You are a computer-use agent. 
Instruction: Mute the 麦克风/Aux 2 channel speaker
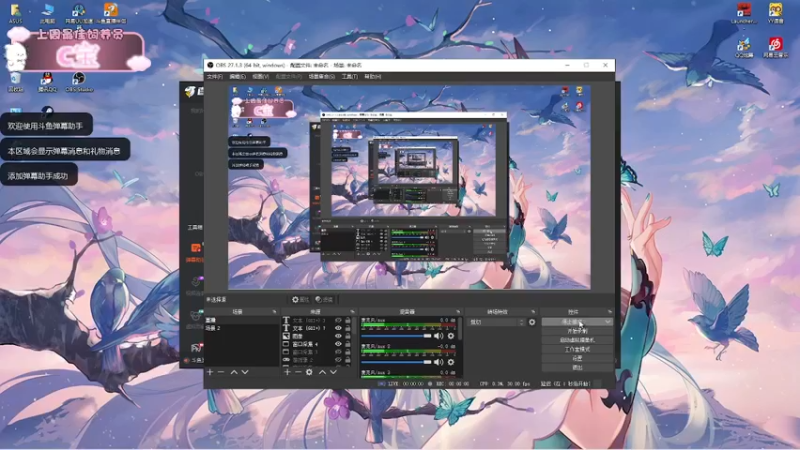[438, 362]
